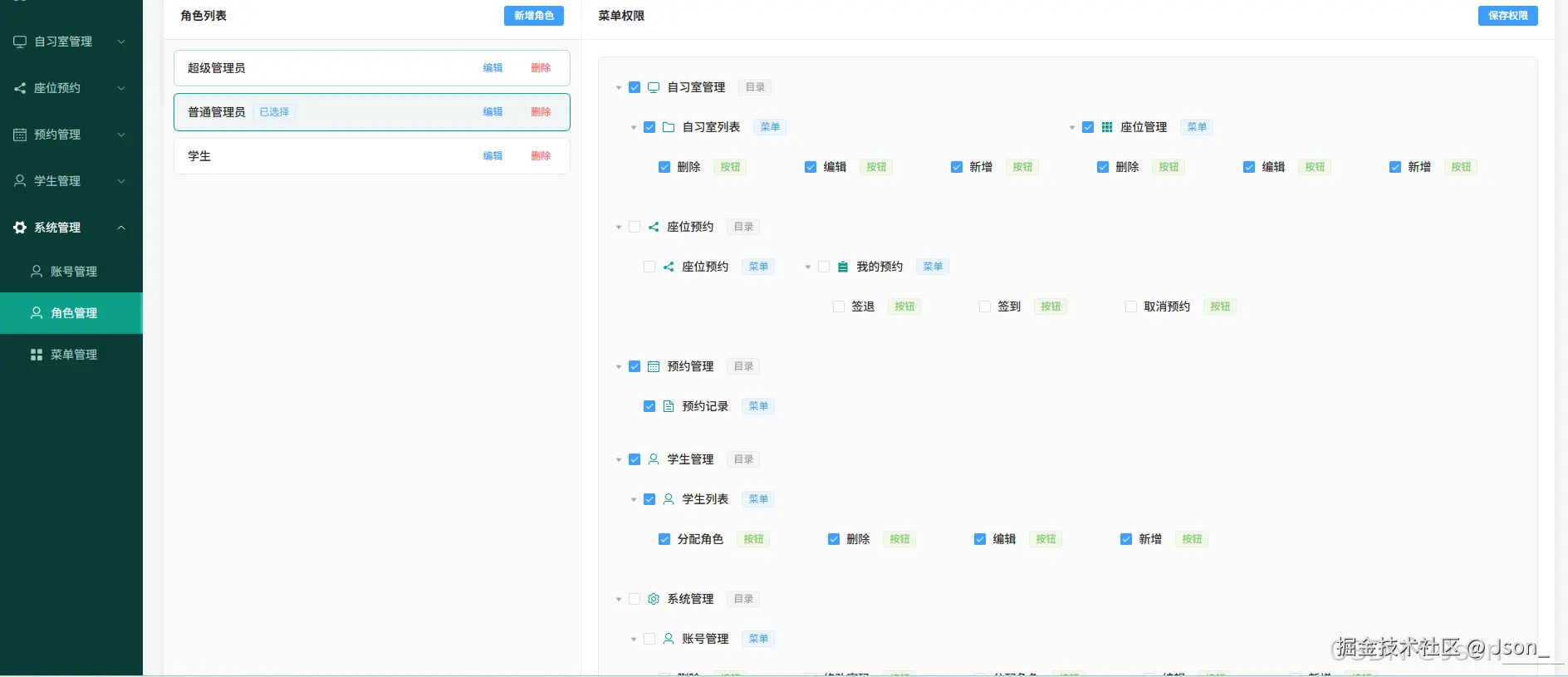Toggle the 自习室管理 directory checkbox
The height and width of the screenshot is (677, 1568).
[635, 87]
